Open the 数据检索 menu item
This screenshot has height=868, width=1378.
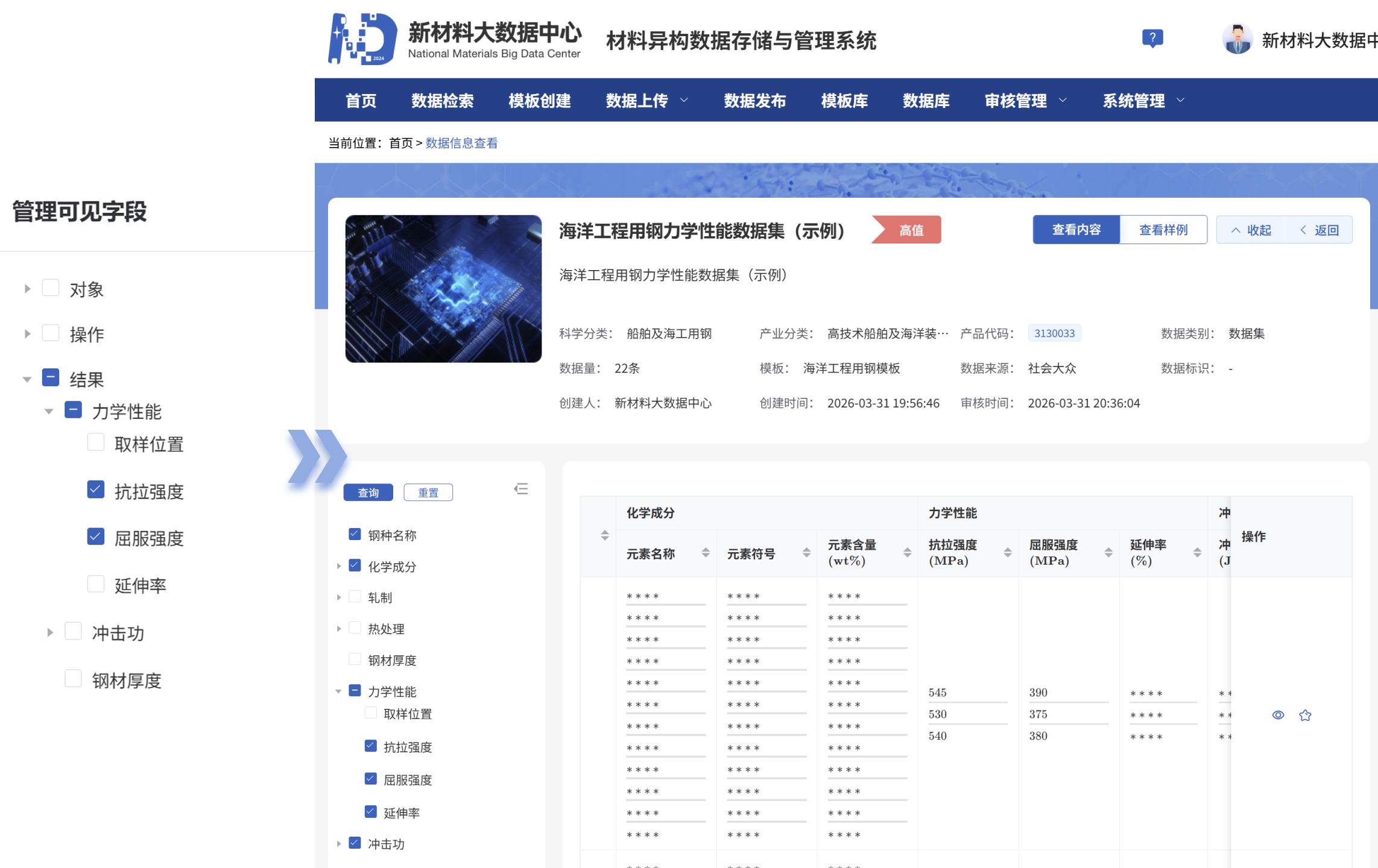442,101
